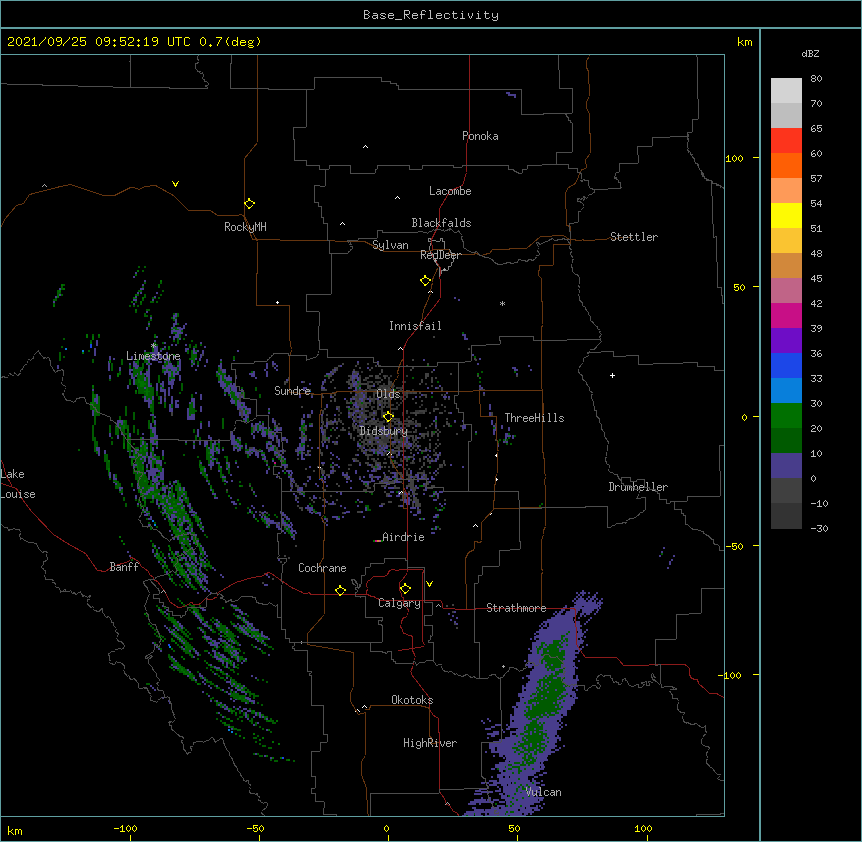Select the red 65 dBZ legend swatch
862x842 pixels.
tap(786, 141)
